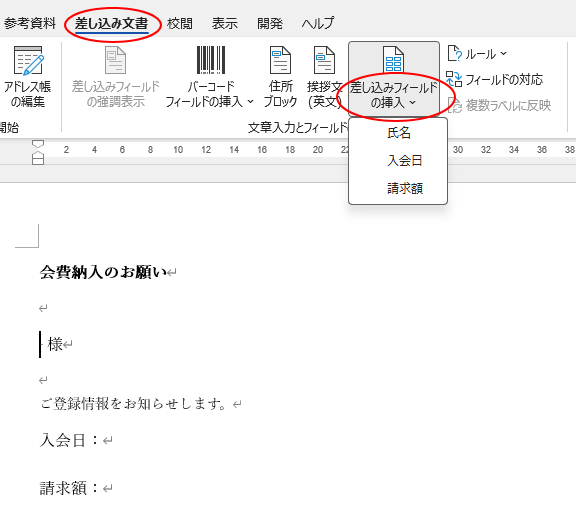
Task: Place cursor at the 様 line
Action: pyautogui.click(x=55, y=344)
